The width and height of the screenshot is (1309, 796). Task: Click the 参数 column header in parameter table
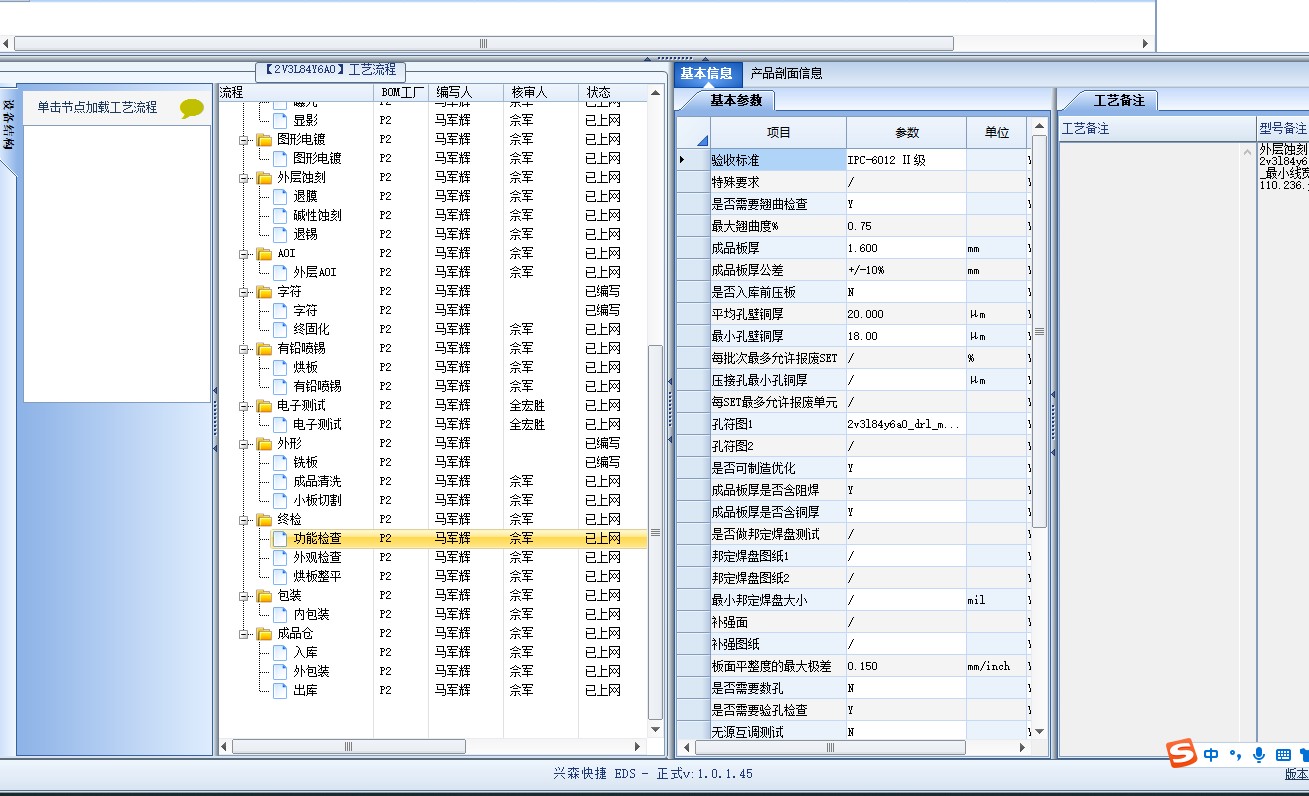pos(906,132)
